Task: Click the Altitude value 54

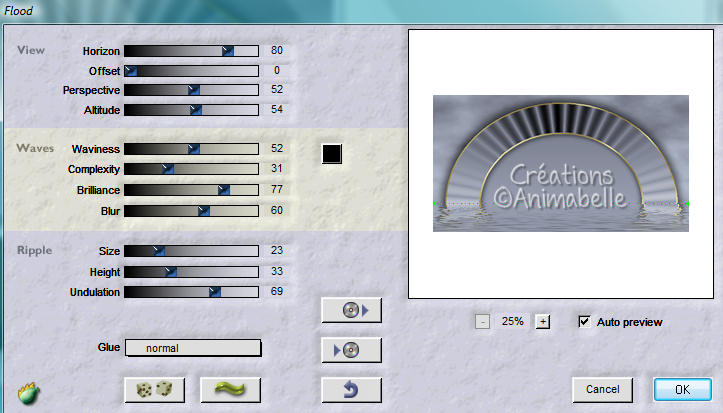Action: click(277, 109)
